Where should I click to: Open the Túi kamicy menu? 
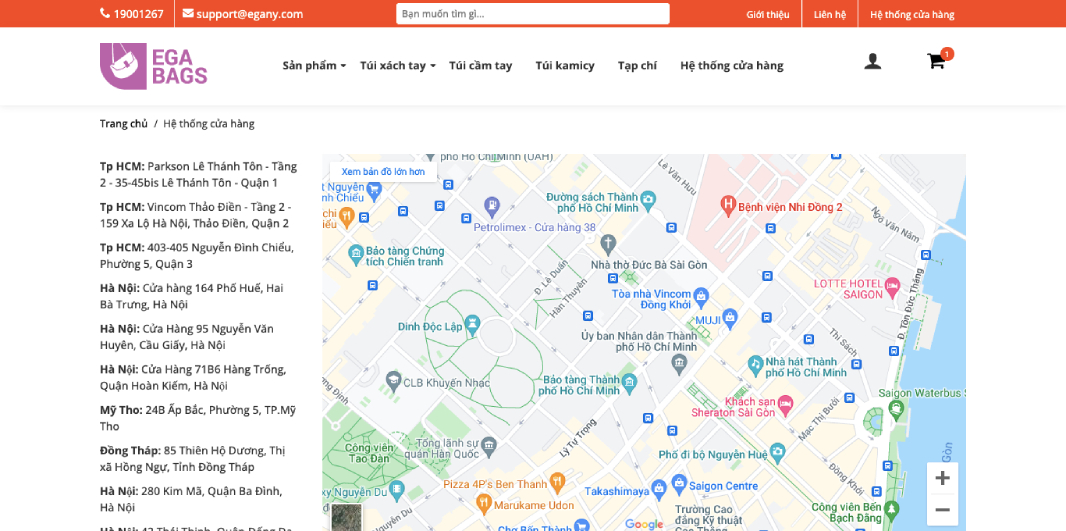click(x=565, y=66)
